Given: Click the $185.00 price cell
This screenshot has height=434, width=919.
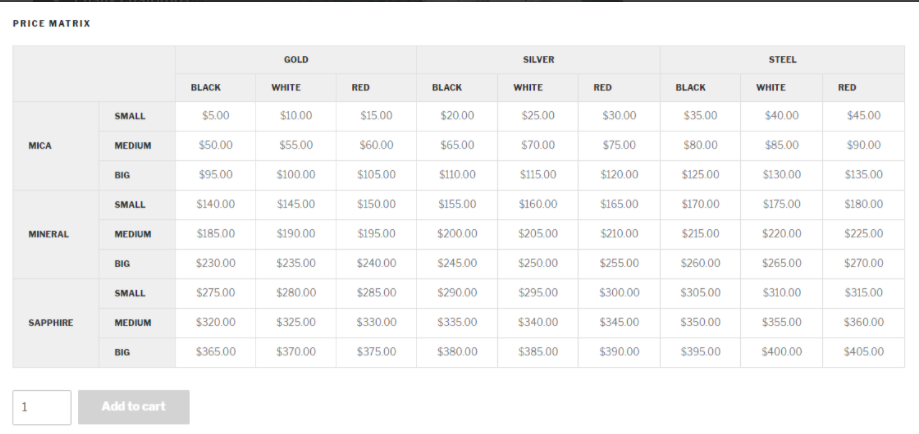Looking at the screenshot, I should pyautogui.click(x=216, y=234).
